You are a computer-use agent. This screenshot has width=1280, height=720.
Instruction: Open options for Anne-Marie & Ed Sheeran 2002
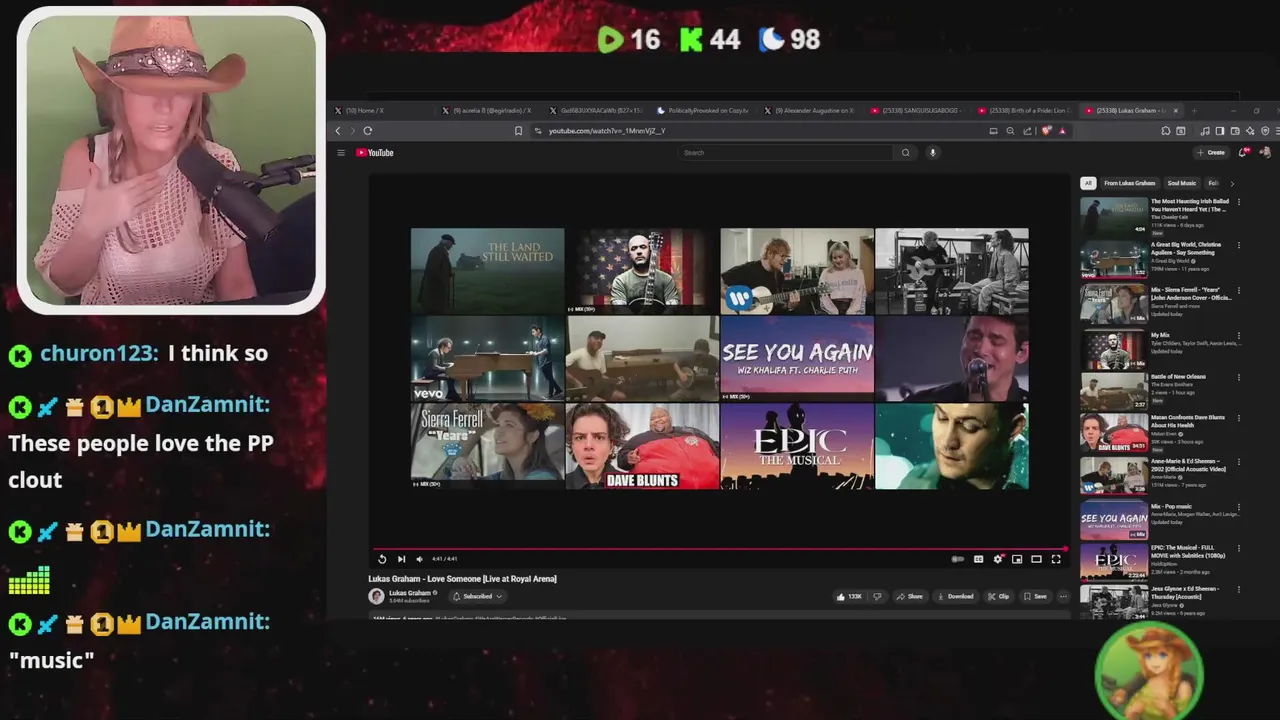coord(1239,463)
